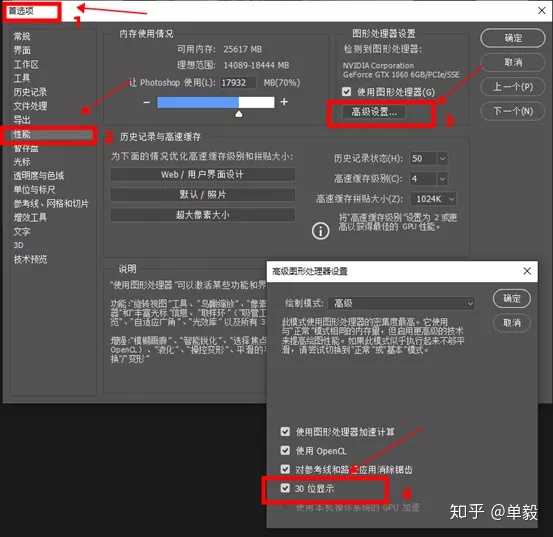Open 高级设置... button
Screen dimensions: 553x537
[374, 112]
